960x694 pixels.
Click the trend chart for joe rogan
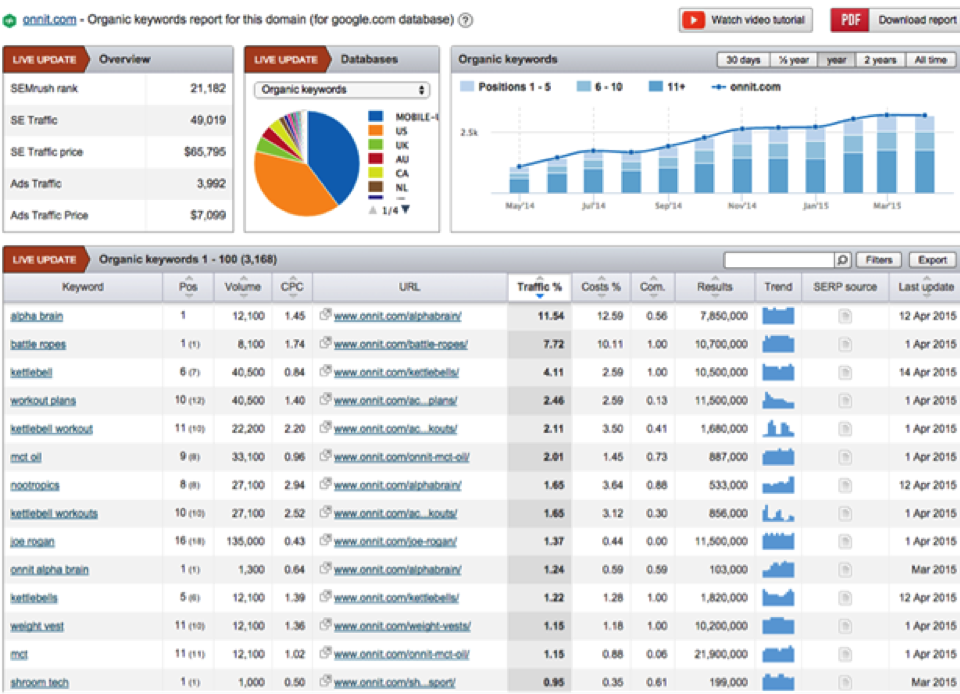[778, 541]
